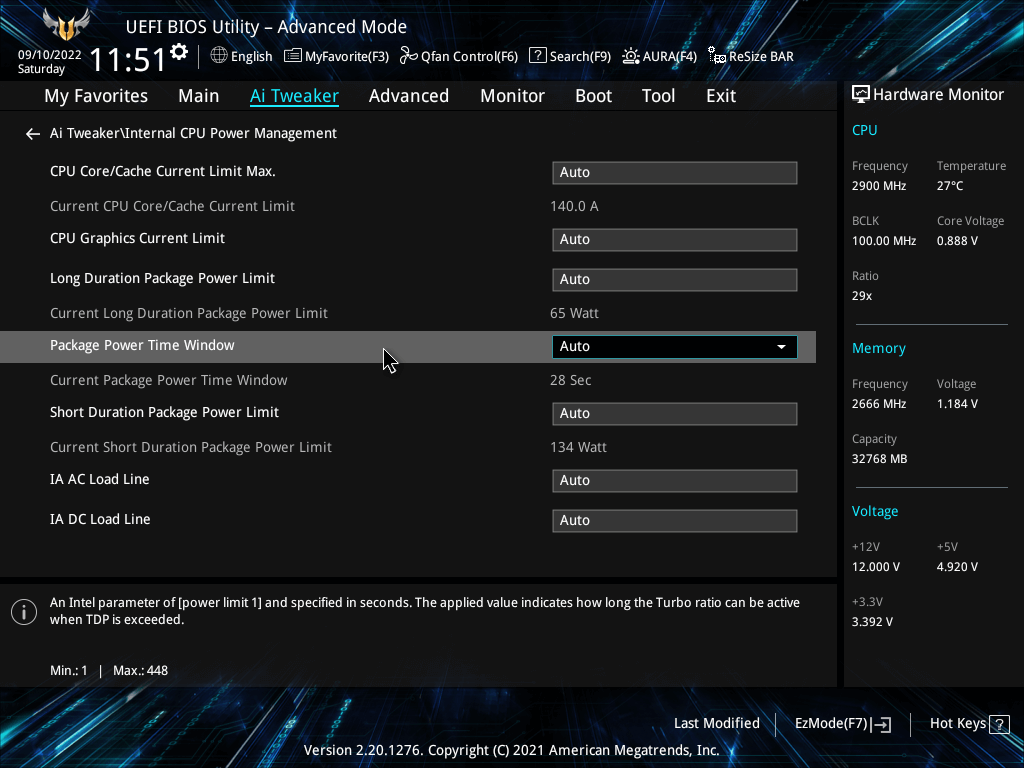Screen dimensions: 1024x768
Task: Select the IA AC Load Line label
Action: (100, 479)
